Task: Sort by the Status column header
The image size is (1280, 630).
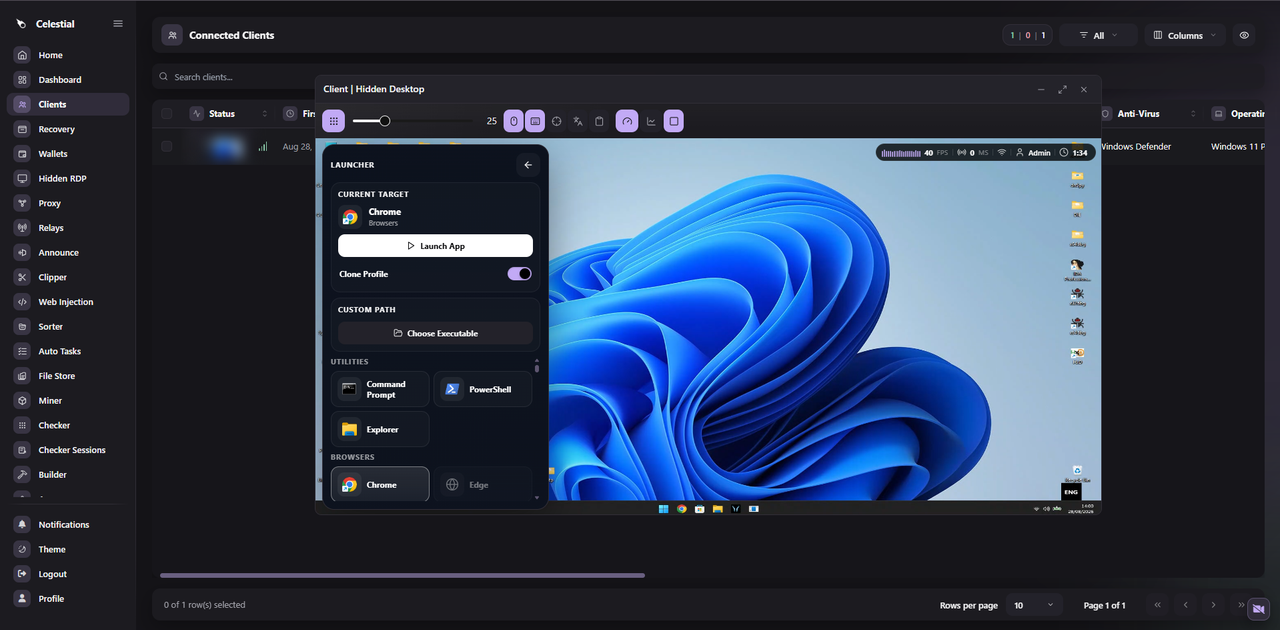Action: coord(228,114)
